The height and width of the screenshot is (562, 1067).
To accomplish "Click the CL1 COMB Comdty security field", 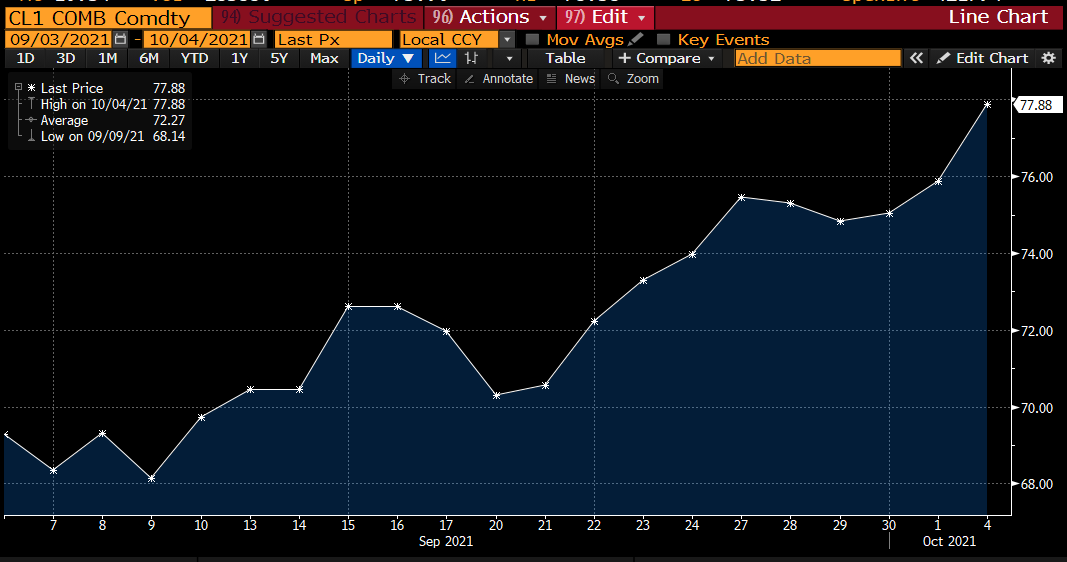I will (x=108, y=18).
